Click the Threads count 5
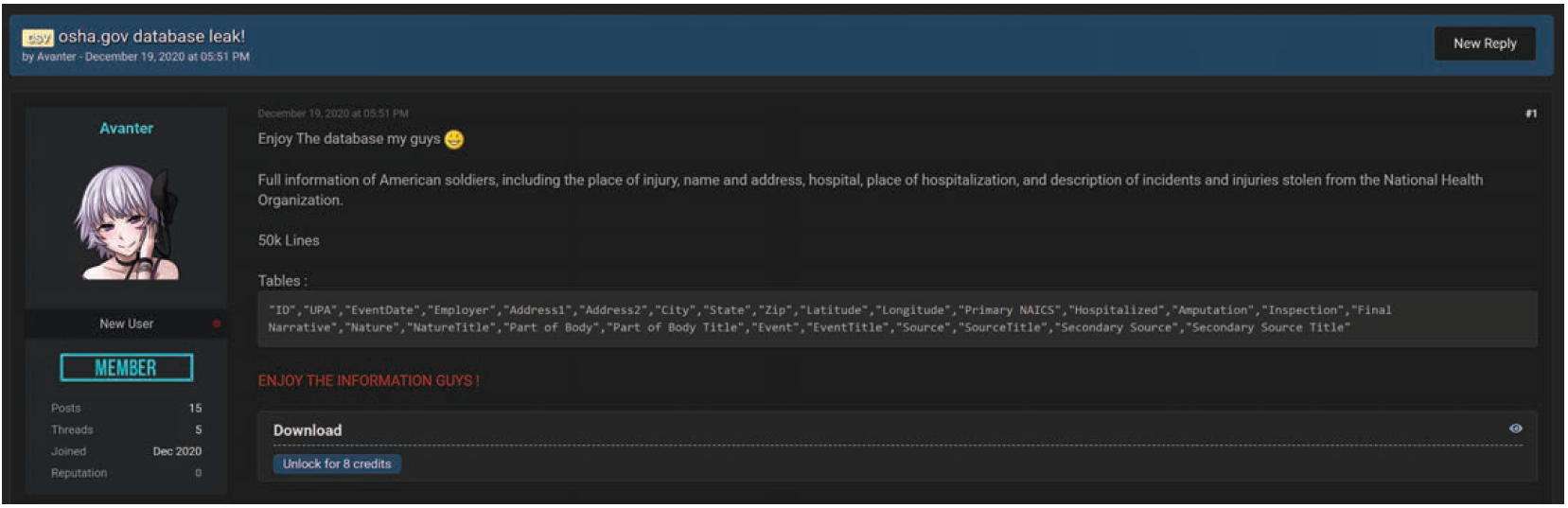Image resolution: width=1568 pixels, height=508 pixels. [x=198, y=429]
